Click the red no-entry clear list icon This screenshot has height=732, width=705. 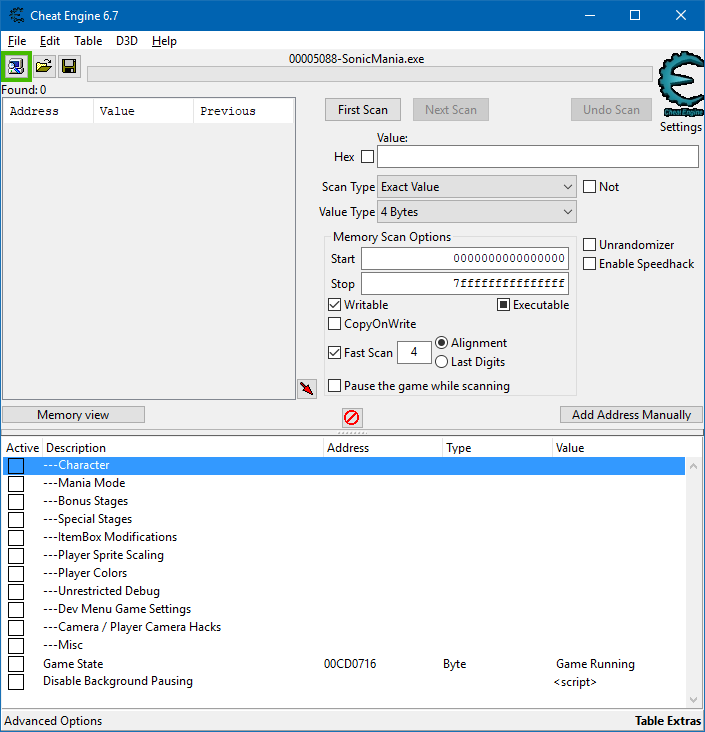pyautogui.click(x=352, y=417)
